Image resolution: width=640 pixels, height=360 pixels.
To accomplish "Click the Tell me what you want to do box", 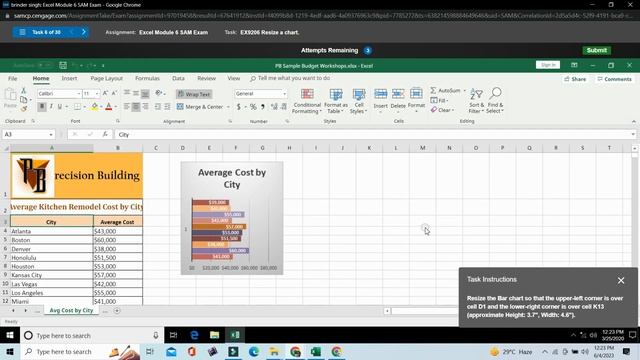I will 290,78.
